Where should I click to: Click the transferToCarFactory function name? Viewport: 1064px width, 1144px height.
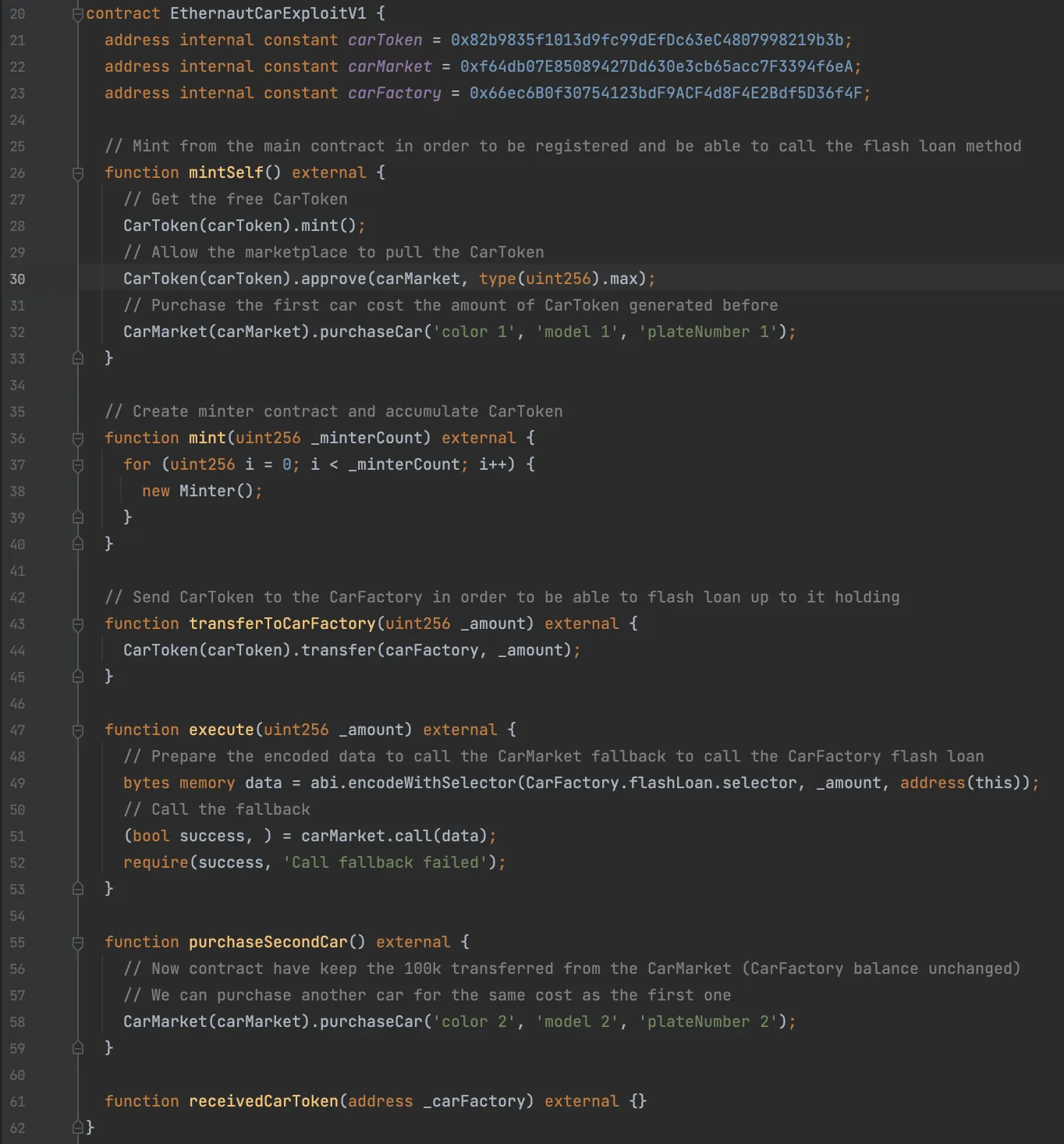282,624
